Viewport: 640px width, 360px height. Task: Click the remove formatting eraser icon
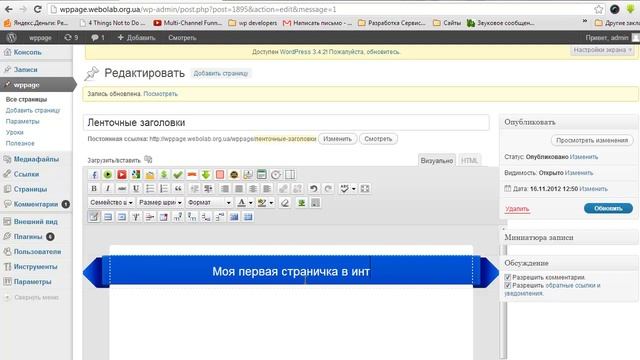point(285,202)
